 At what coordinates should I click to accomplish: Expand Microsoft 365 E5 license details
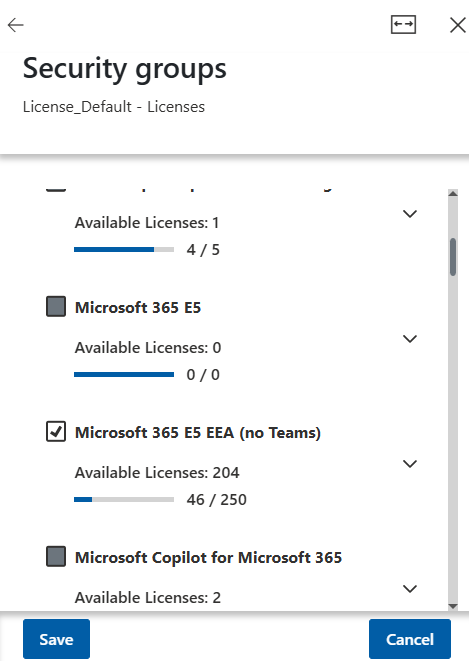(410, 339)
